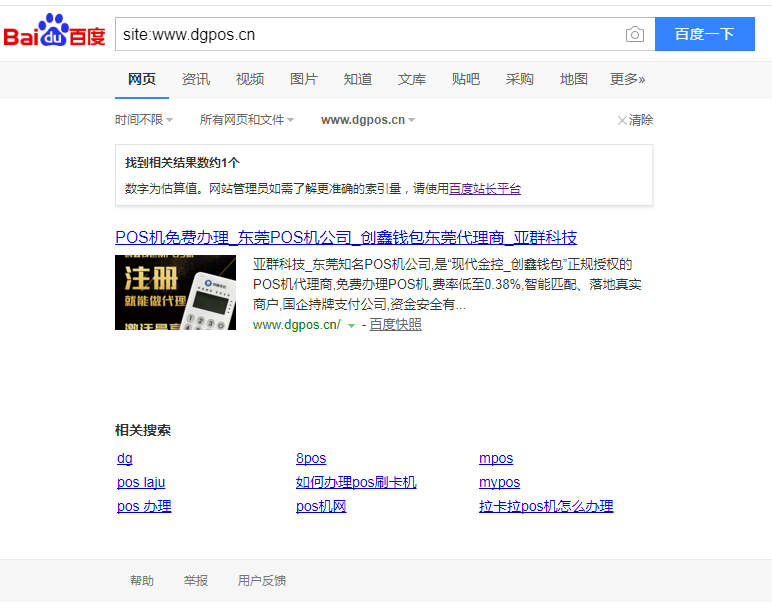Click related search pos机网
This screenshot has height=609, width=772.
click(x=321, y=507)
